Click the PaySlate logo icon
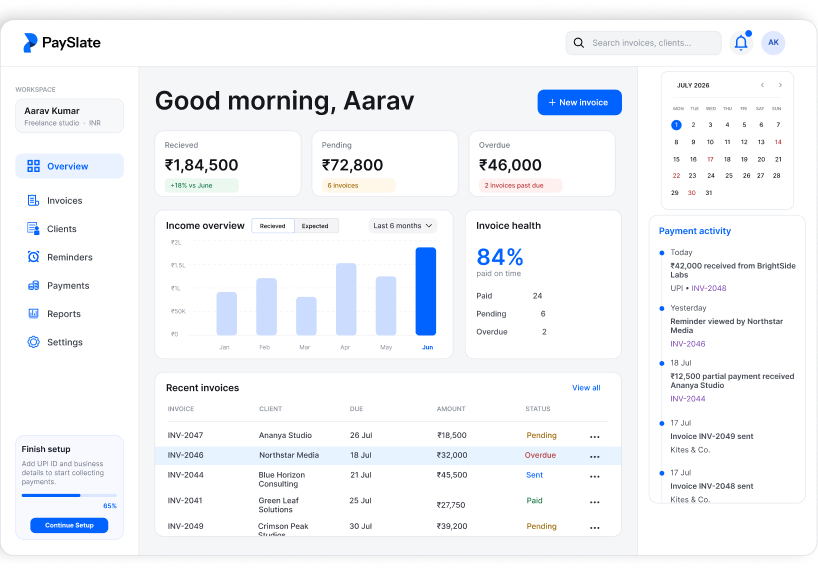 click(x=30, y=43)
